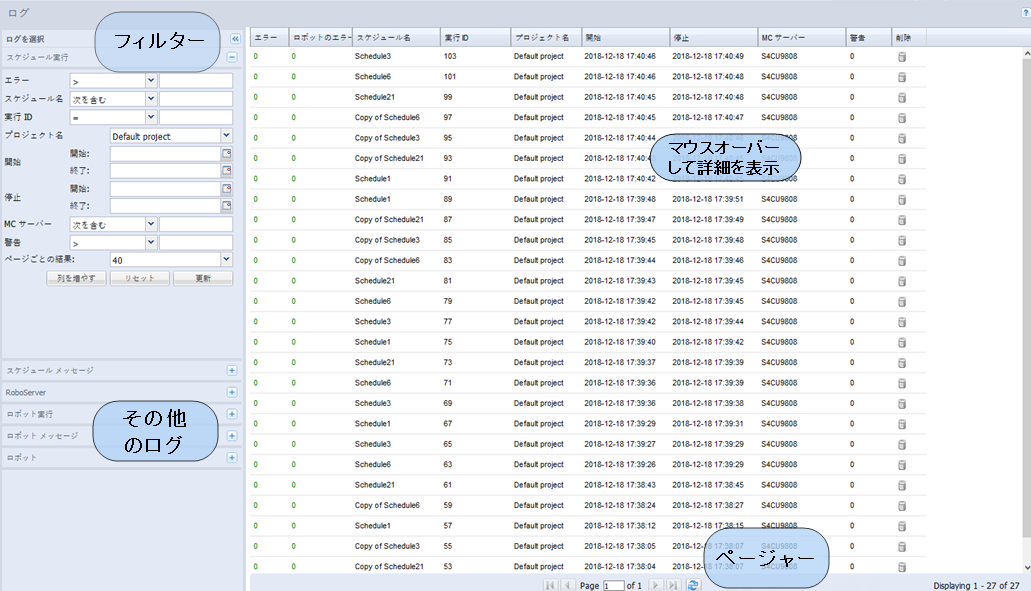Go to the next page in the pager
Viewport: 1031px width, 591px height.
tap(656, 585)
